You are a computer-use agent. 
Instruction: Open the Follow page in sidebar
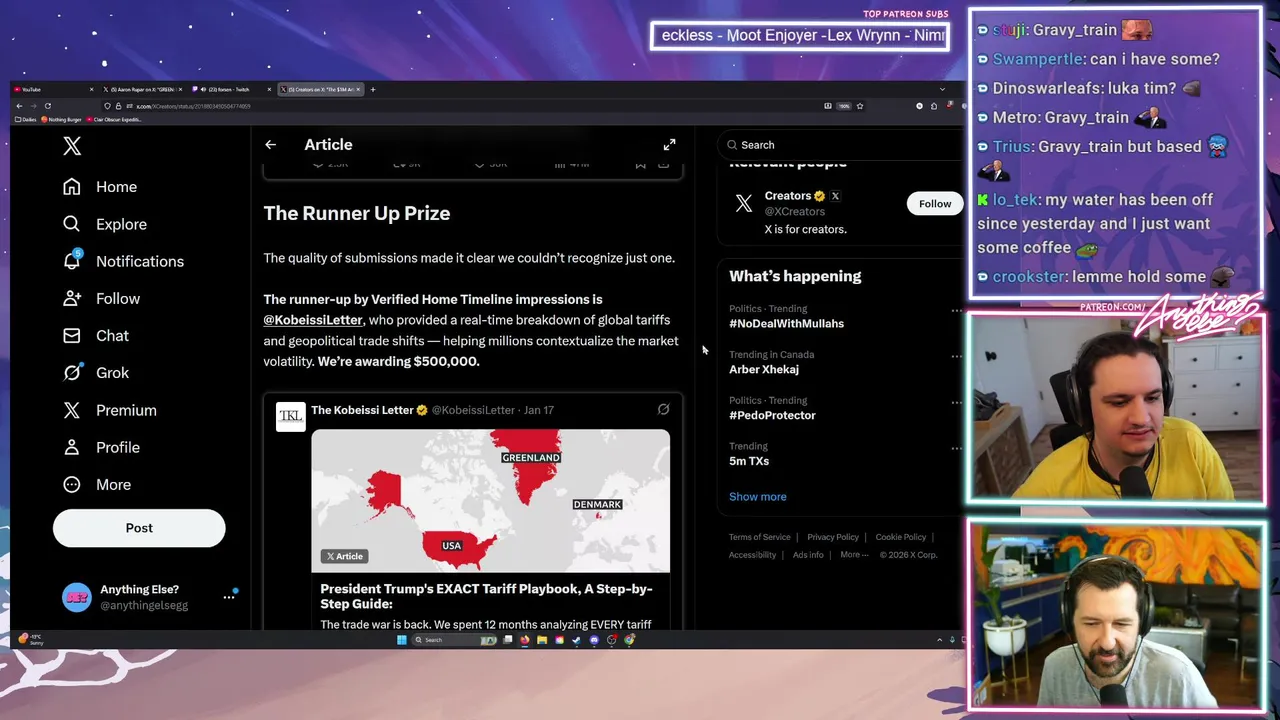pyautogui.click(x=101, y=298)
